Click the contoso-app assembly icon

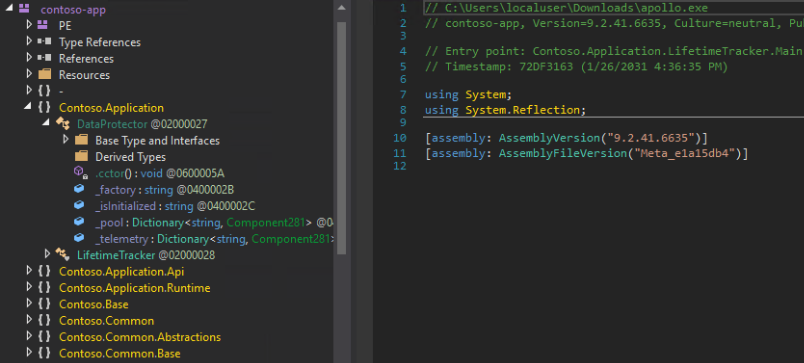tap(24, 9)
